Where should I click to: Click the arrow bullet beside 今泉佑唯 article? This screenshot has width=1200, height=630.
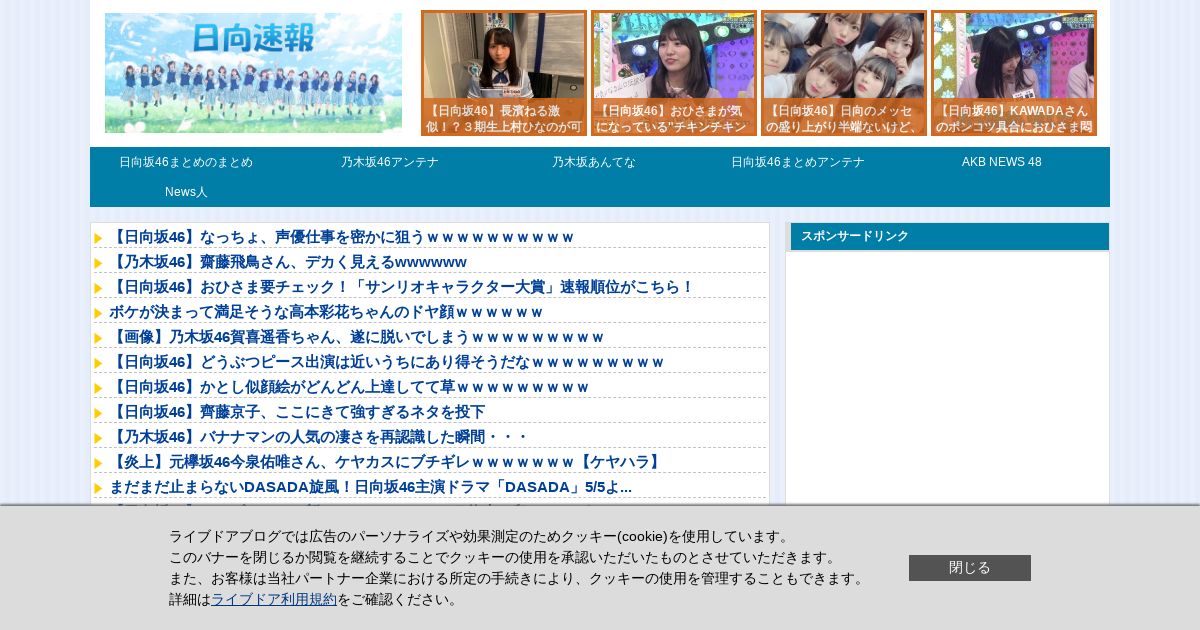coord(99,463)
